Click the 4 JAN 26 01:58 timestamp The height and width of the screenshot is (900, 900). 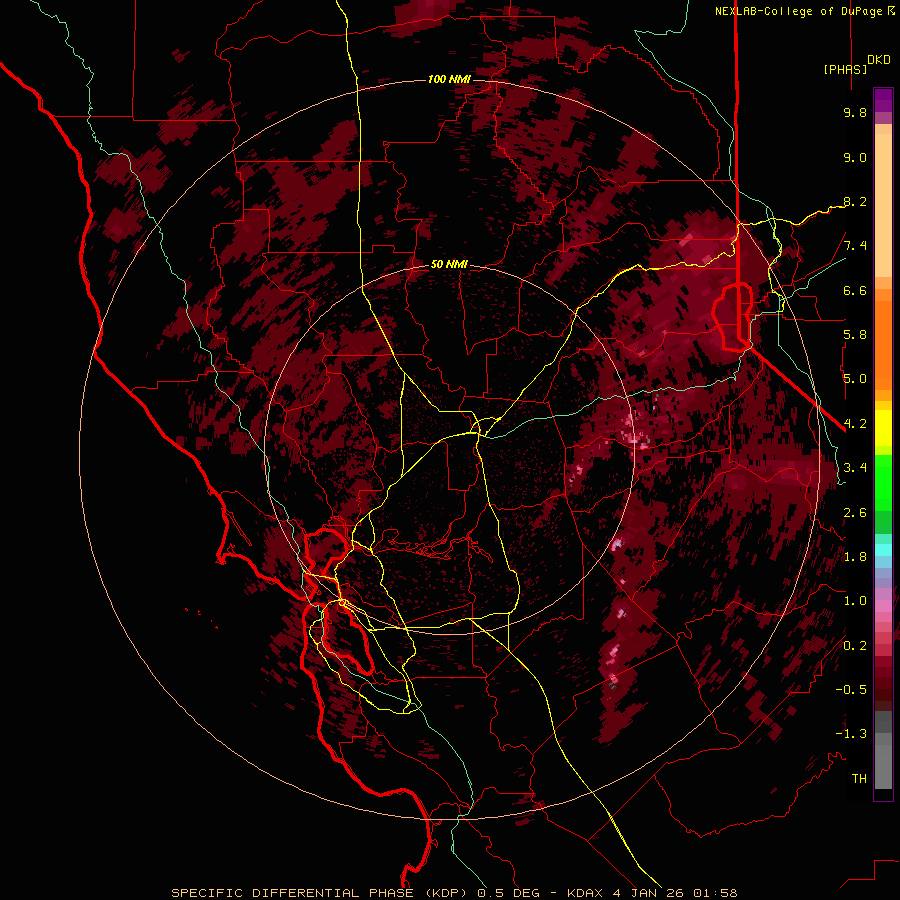(x=675, y=893)
